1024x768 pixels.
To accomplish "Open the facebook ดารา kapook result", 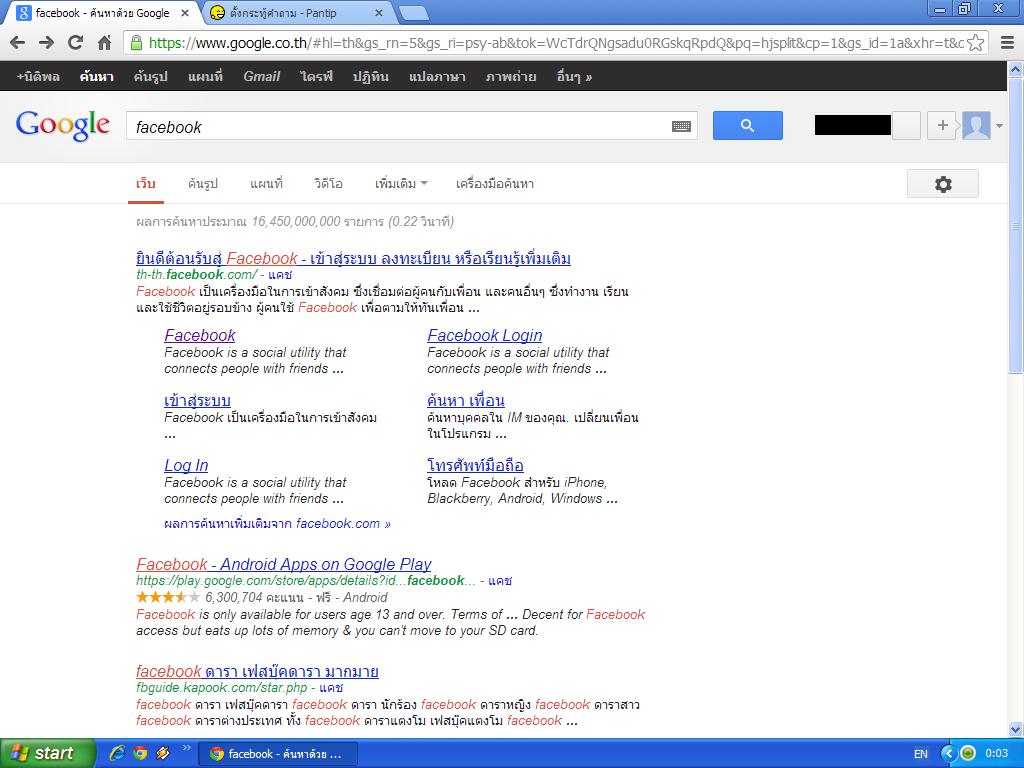I will [x=257, y=671].
